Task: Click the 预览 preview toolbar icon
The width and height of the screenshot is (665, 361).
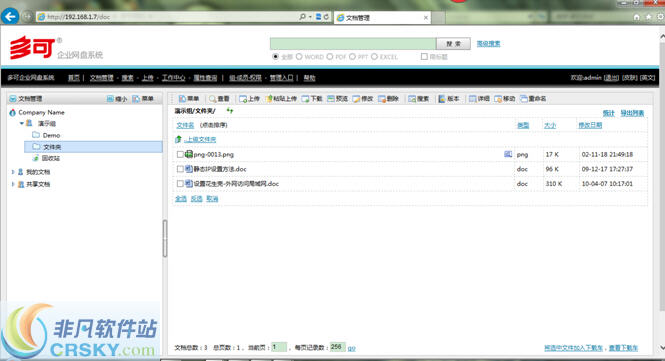Action: coord(331,99)
